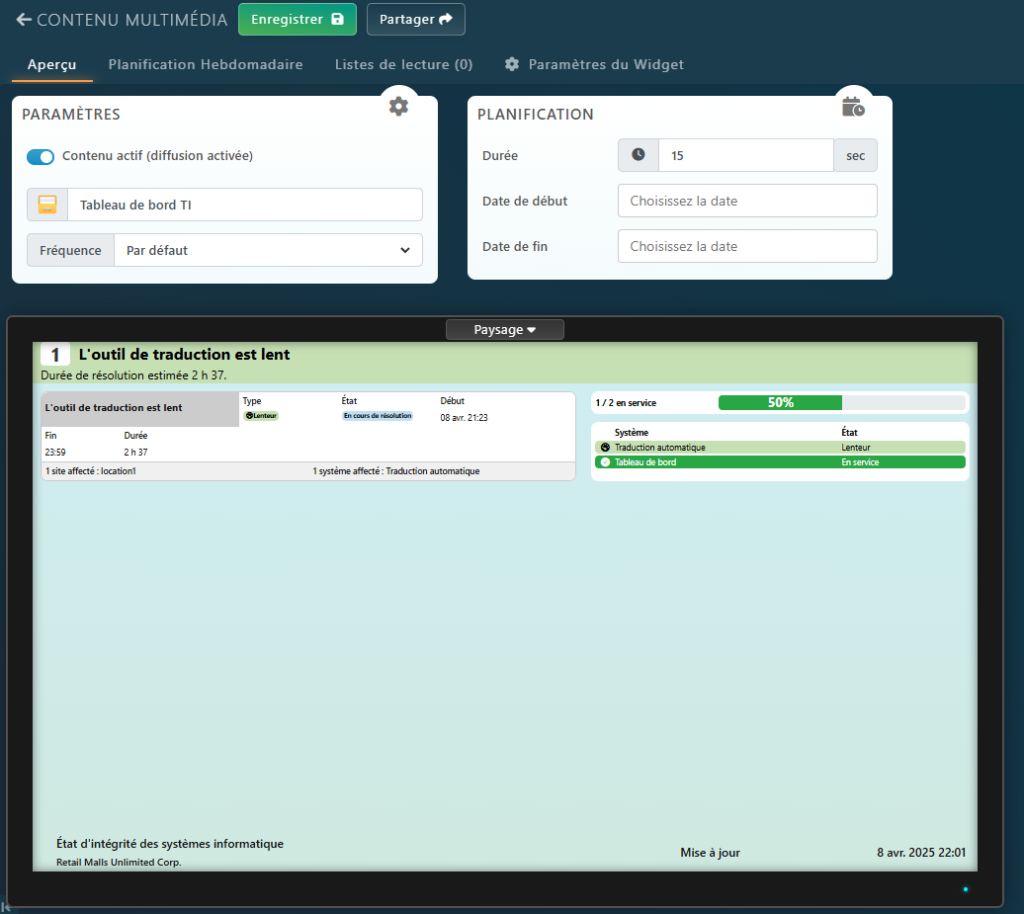Screen dimensions: 1024x914
Task: Click the 50% green progress bar
Action: [x=780, y=403]
